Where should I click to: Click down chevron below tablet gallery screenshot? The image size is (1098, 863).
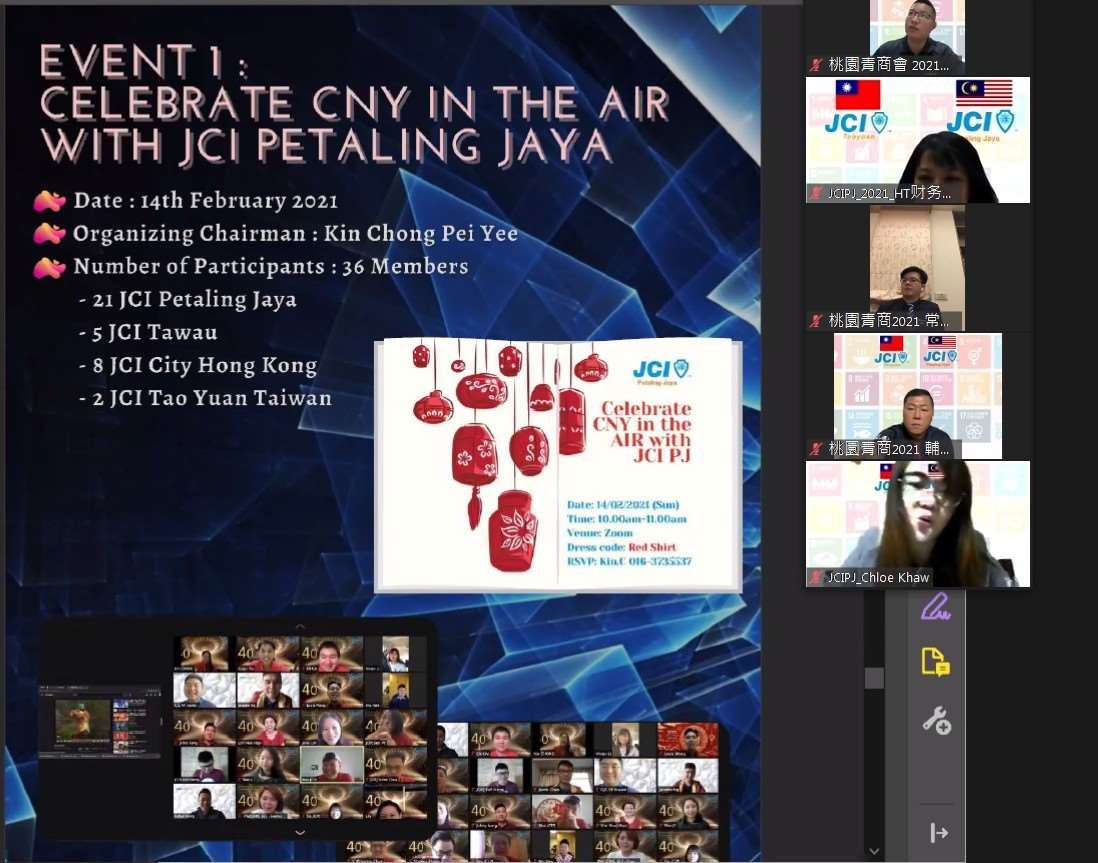300,832
